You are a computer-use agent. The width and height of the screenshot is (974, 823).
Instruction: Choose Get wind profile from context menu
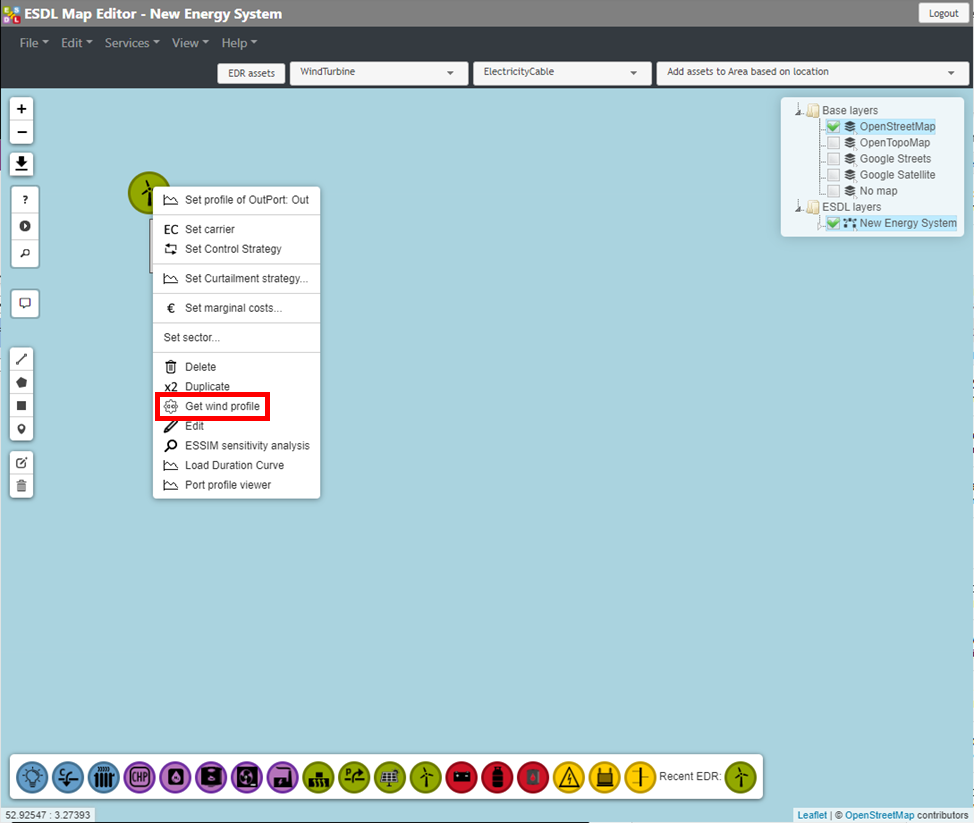point(221,407)
